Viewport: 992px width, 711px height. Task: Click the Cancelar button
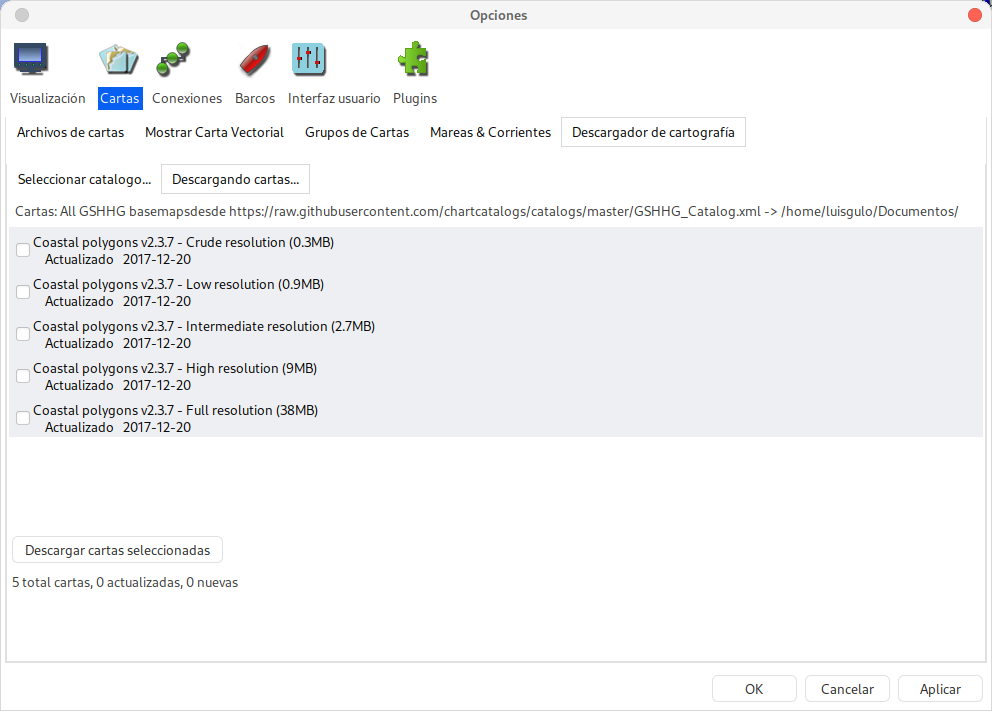coord(847,689)
